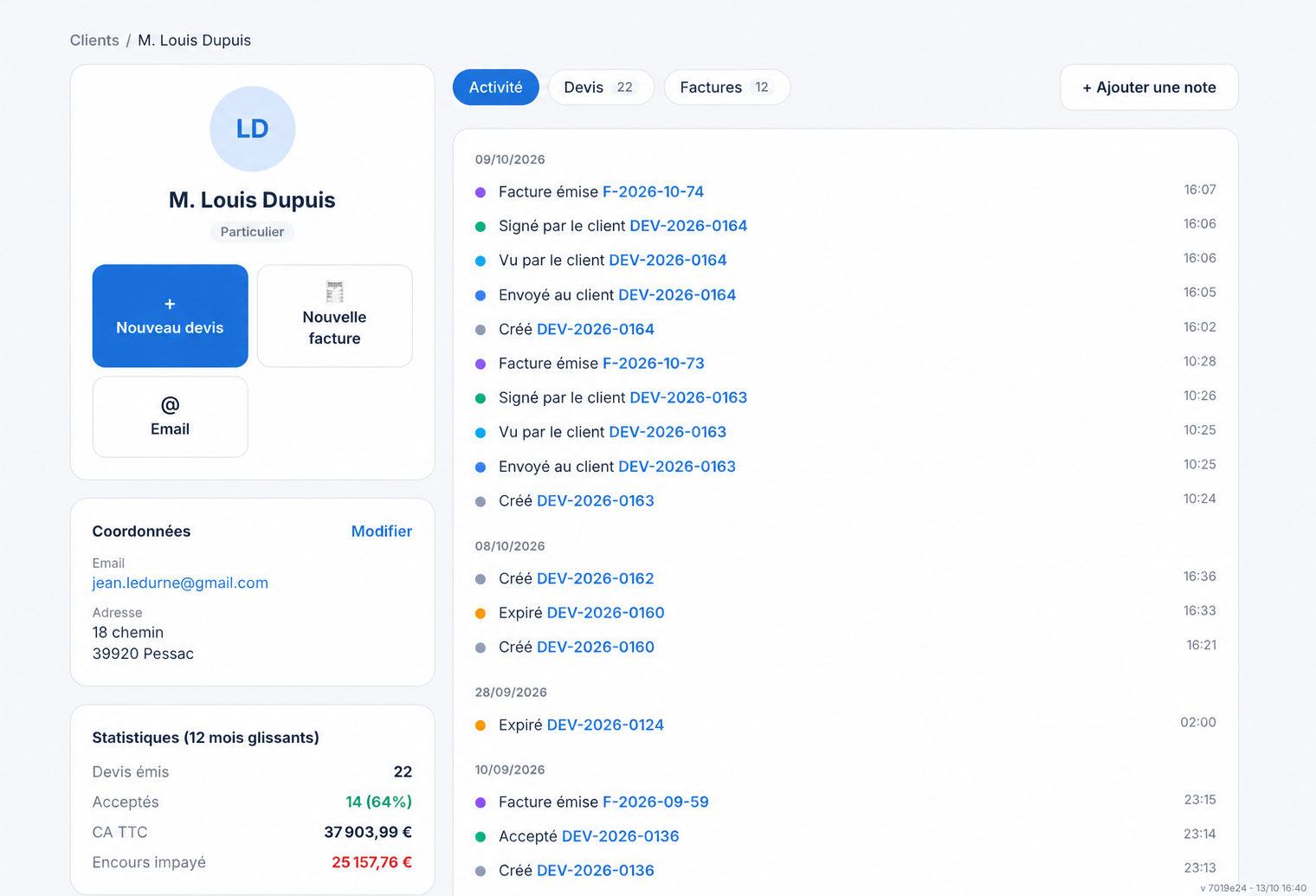Viewport: 1316px width, 896px height.
Task: Open the created quote DEV-2026-0162
Action: point(596,578)
